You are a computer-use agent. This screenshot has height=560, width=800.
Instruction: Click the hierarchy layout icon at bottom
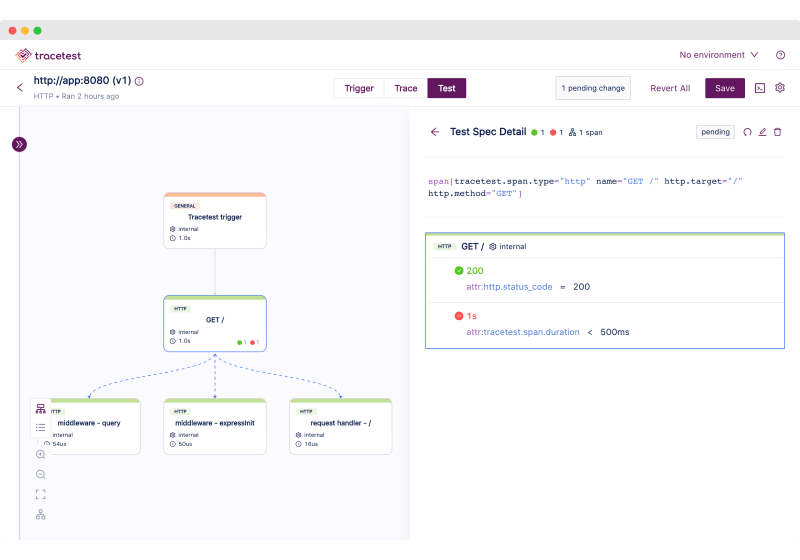click(41, 515)
